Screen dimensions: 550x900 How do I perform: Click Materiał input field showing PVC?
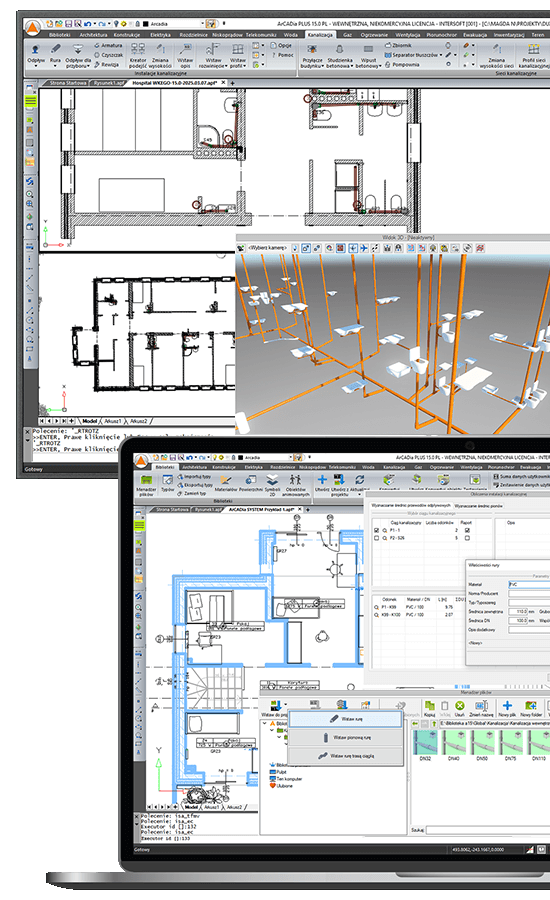pyautogui.click(x=529, y=584)
